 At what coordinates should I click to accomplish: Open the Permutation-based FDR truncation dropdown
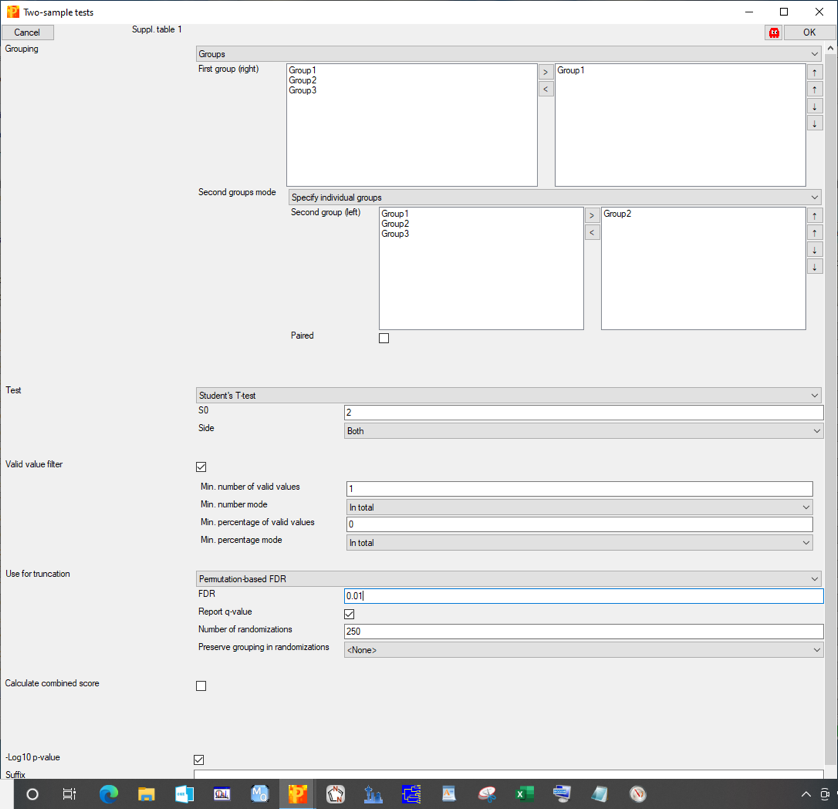tap(508, 579)
